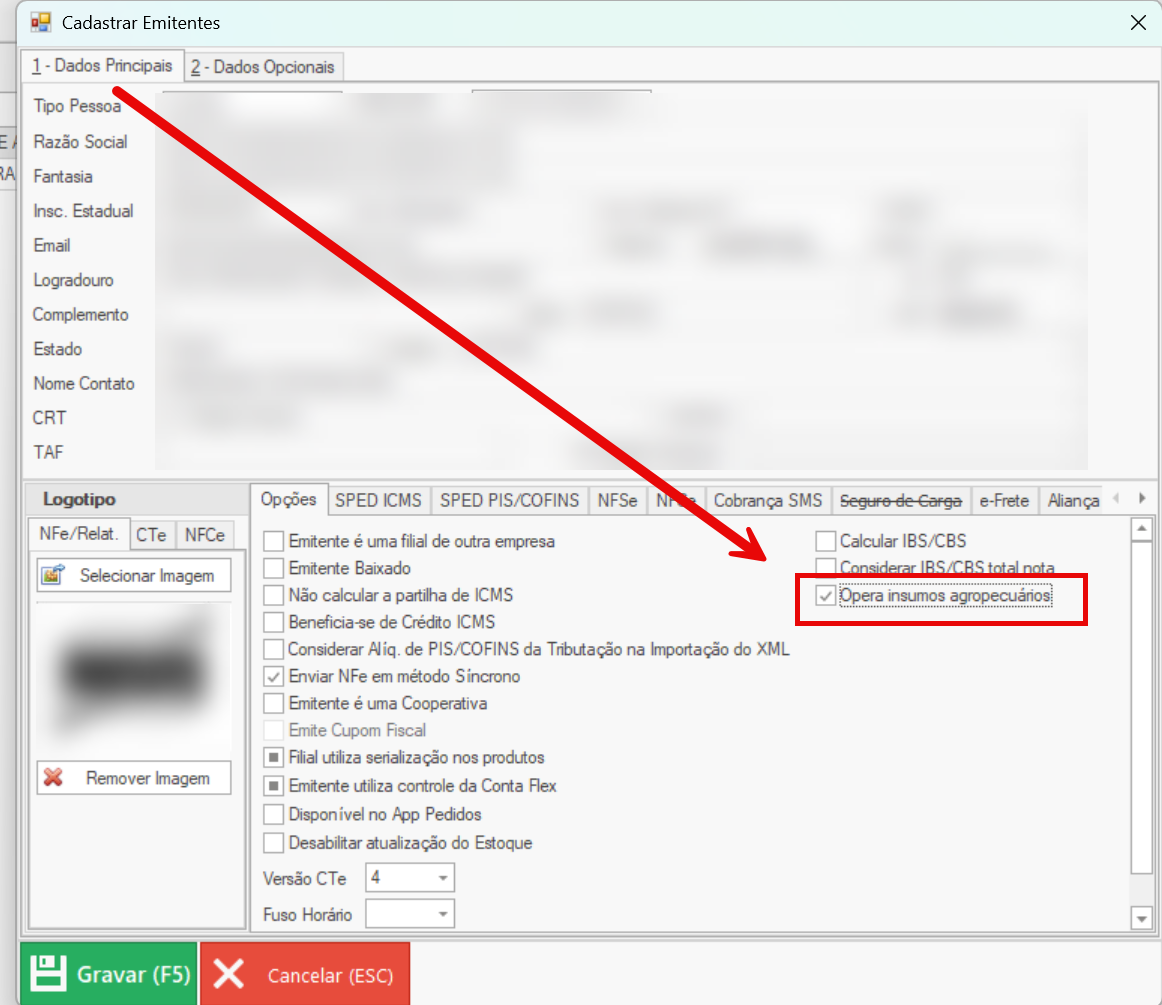Screen dimensions: 1162x1005
Task: Select the NFe/Relat. logo tab
Action: coord(79,534)
